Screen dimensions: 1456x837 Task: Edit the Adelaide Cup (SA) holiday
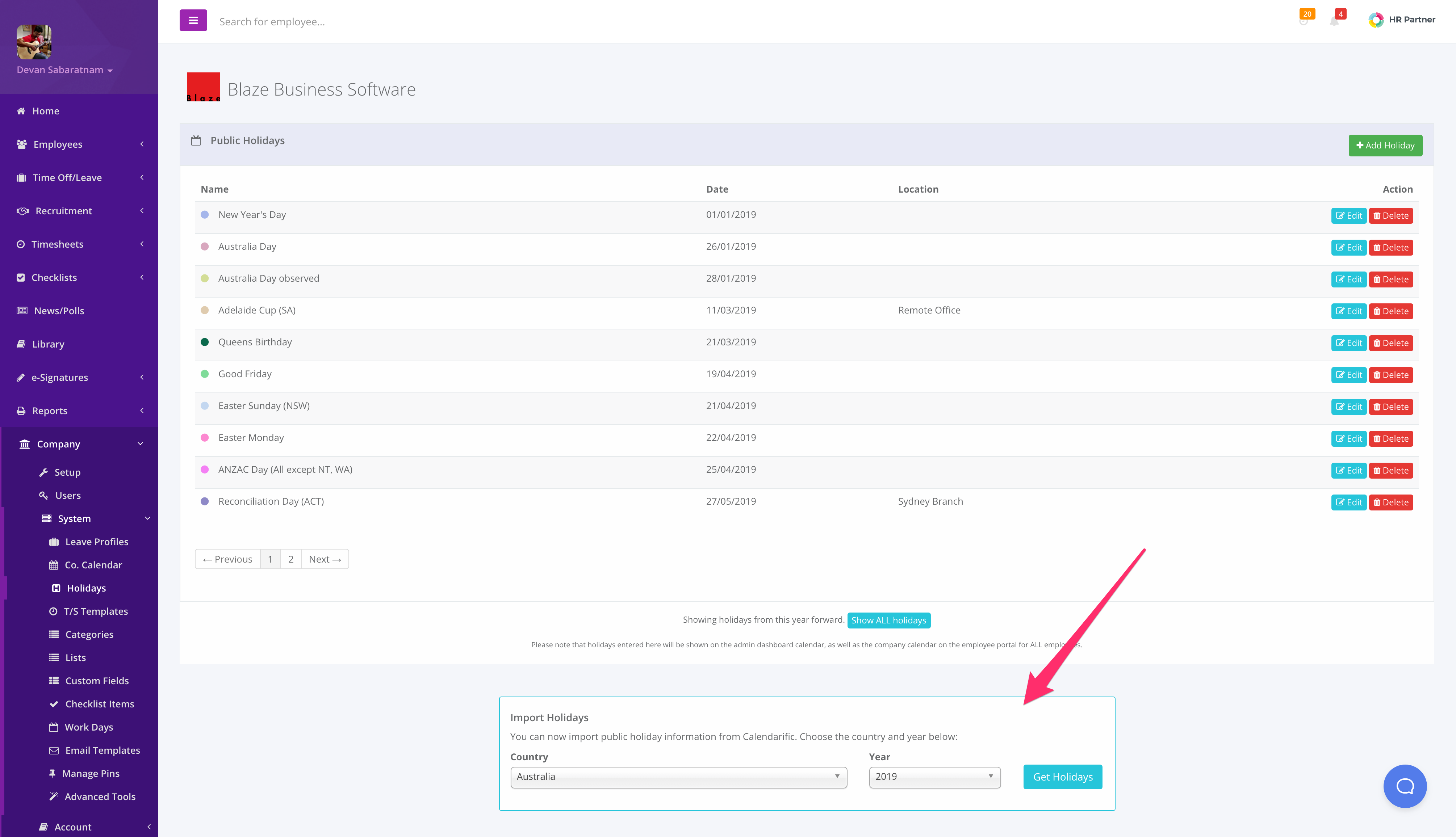1348,312
